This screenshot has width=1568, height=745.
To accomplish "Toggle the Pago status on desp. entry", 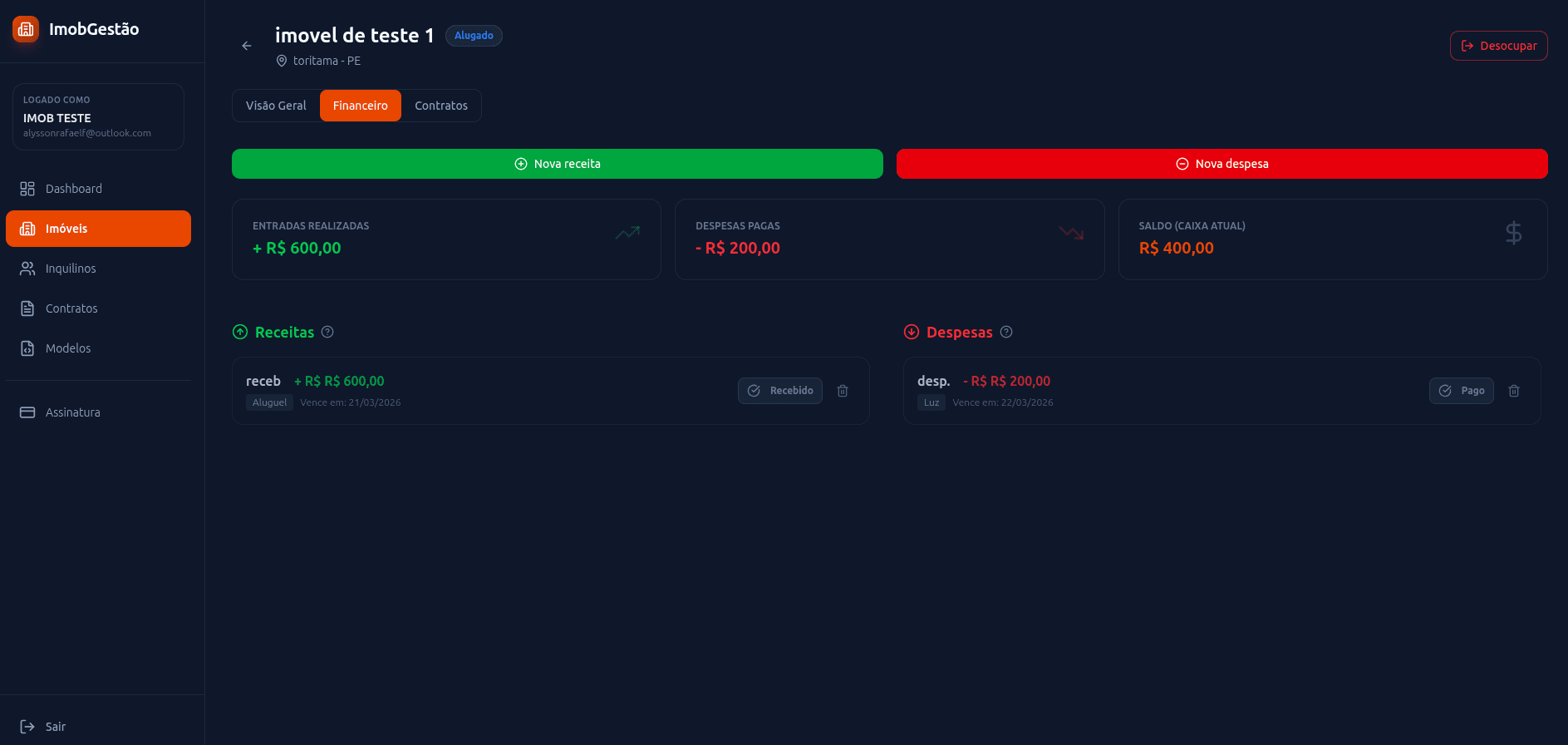I will (1461, 391).
